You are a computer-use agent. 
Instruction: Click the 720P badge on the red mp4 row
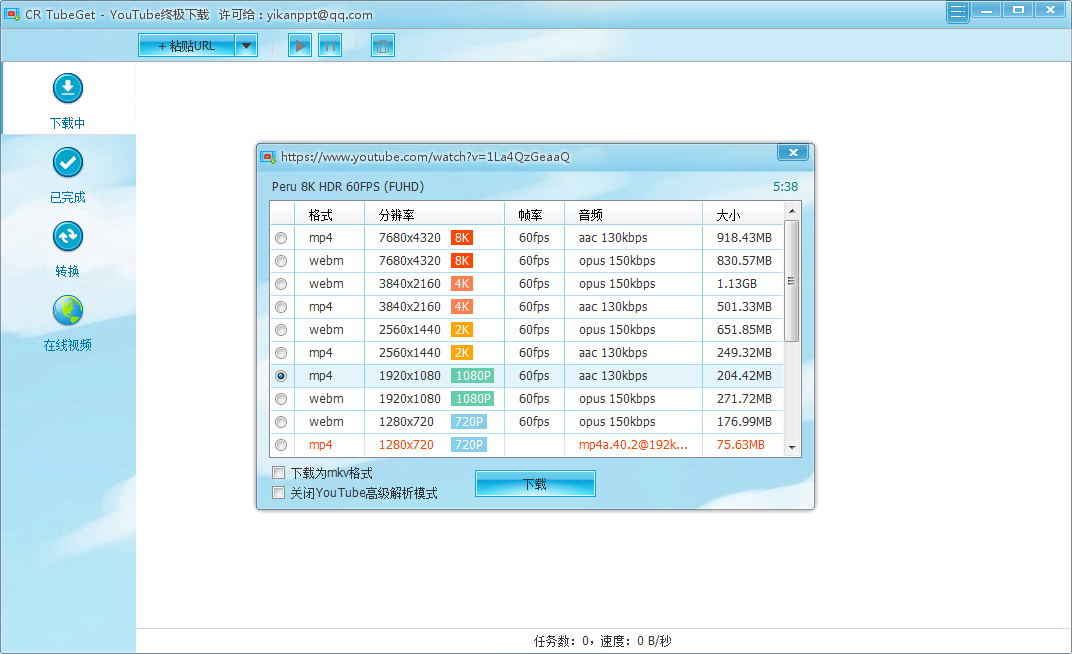(x=469, y=445)
